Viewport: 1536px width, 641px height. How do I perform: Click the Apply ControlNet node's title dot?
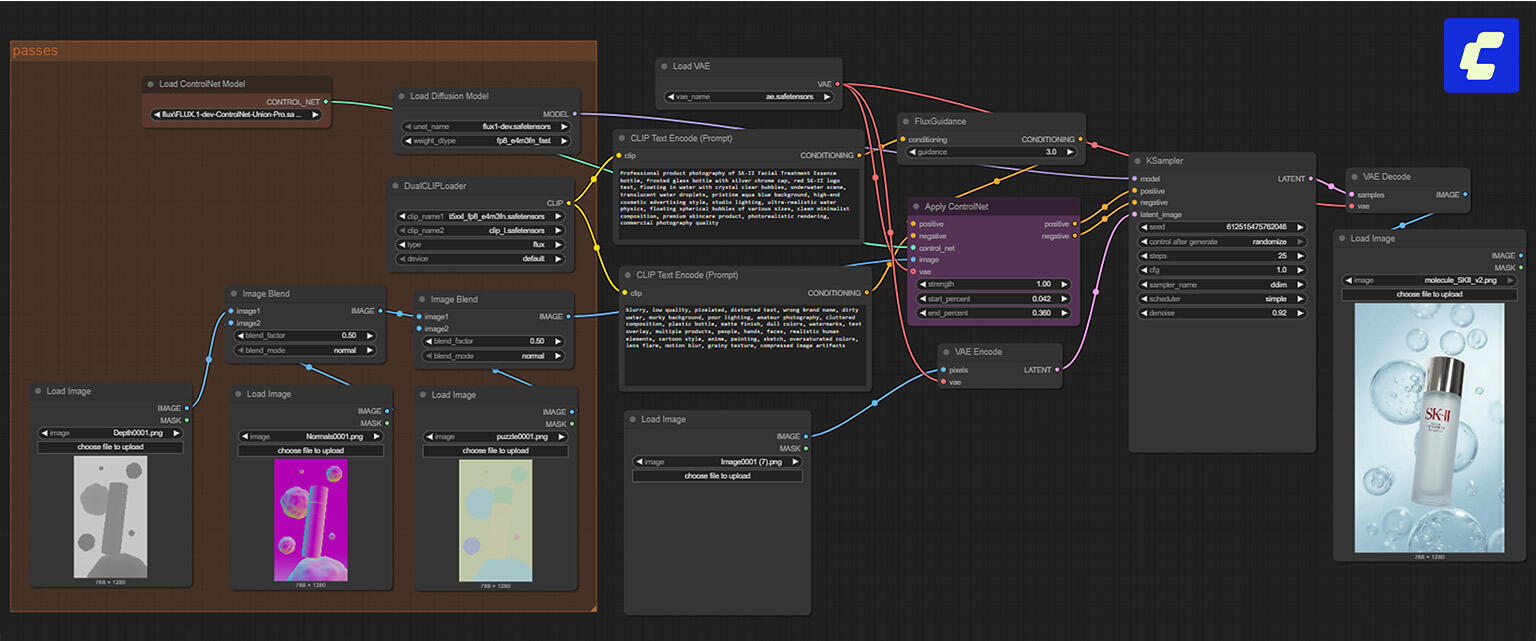point(916,206)
